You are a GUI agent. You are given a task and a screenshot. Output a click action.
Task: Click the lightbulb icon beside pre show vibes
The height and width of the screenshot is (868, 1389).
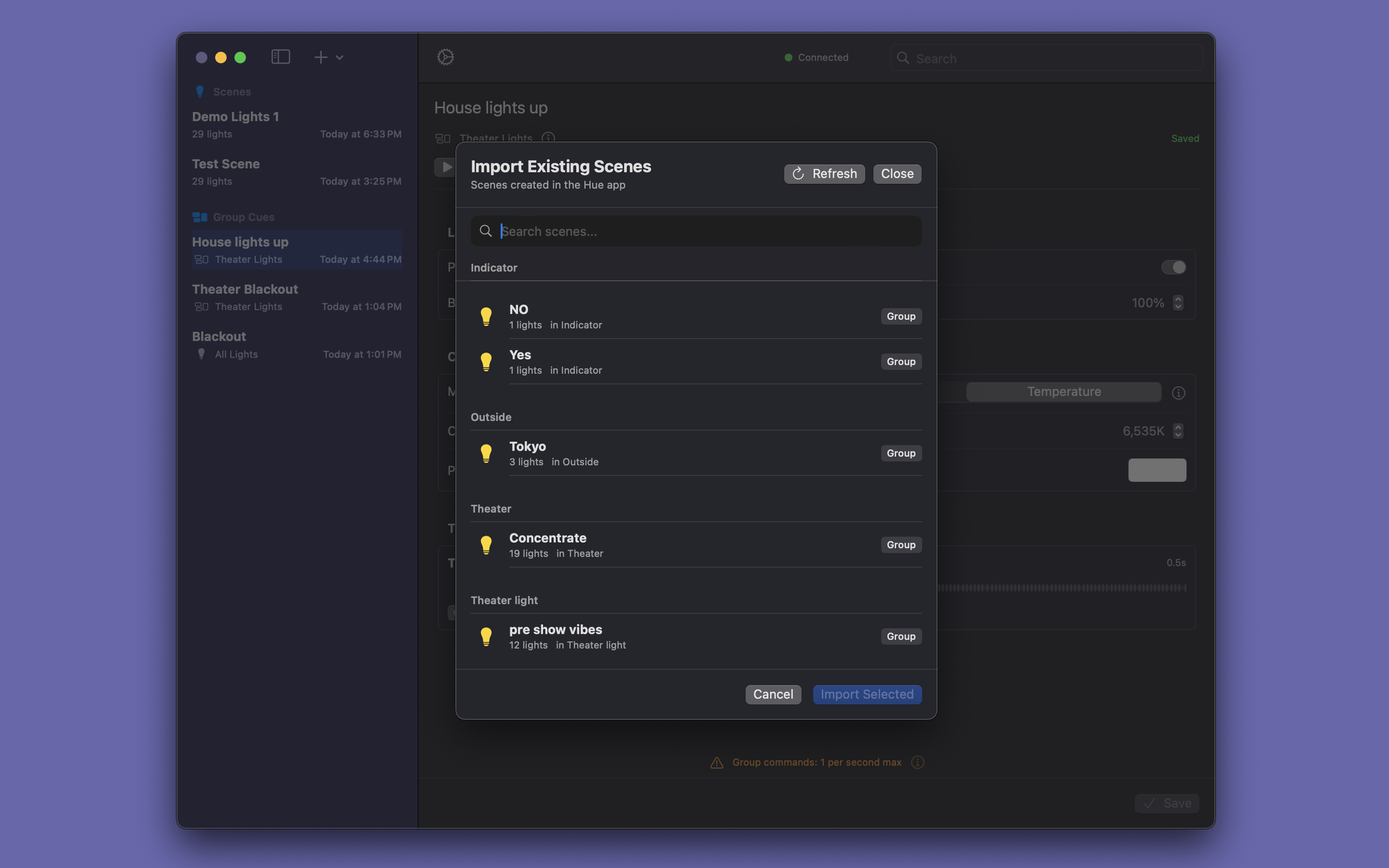click(x=486, y=636)
